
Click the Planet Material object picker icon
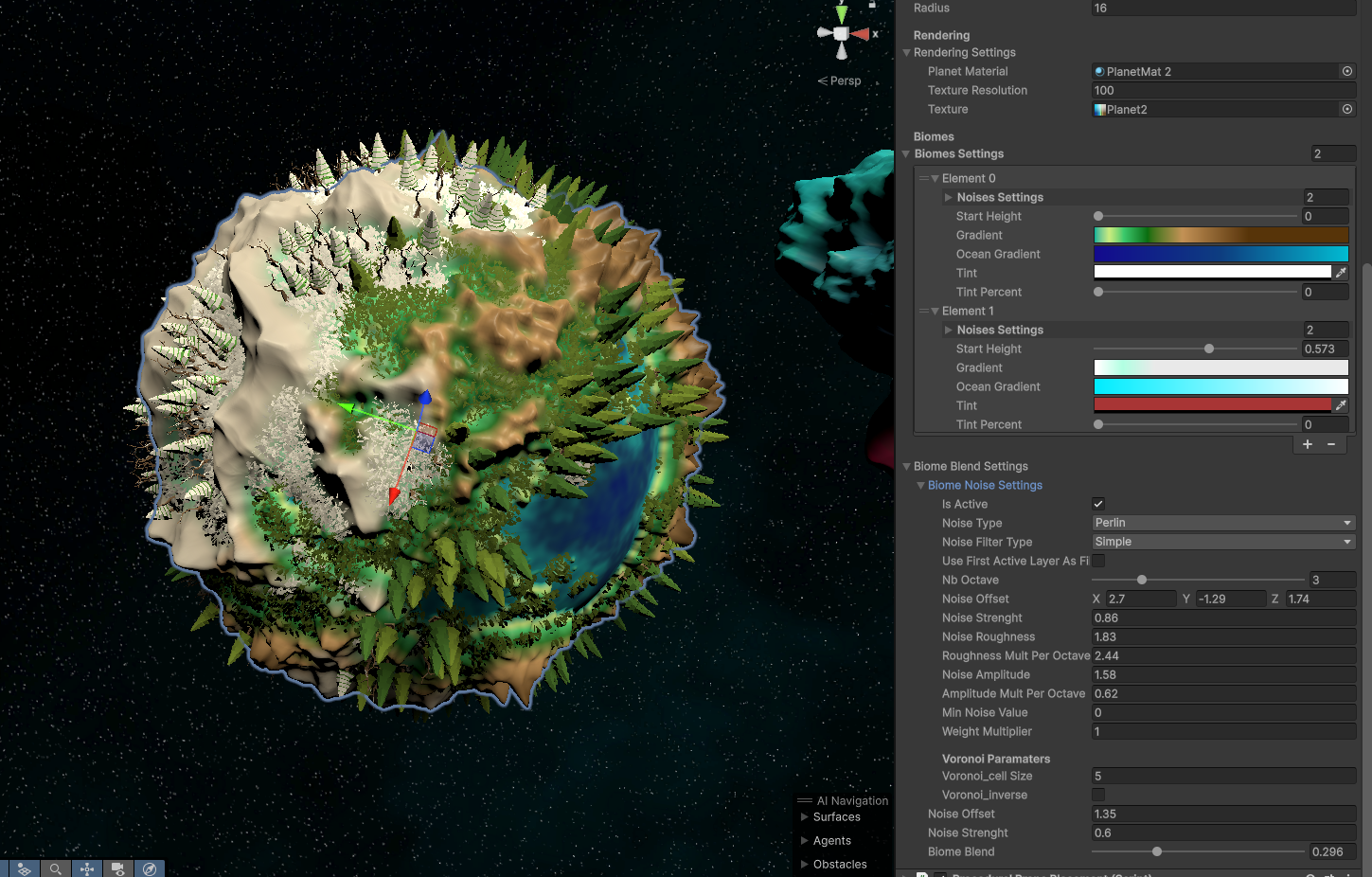pyautogui.click(x=1346, y=71)
